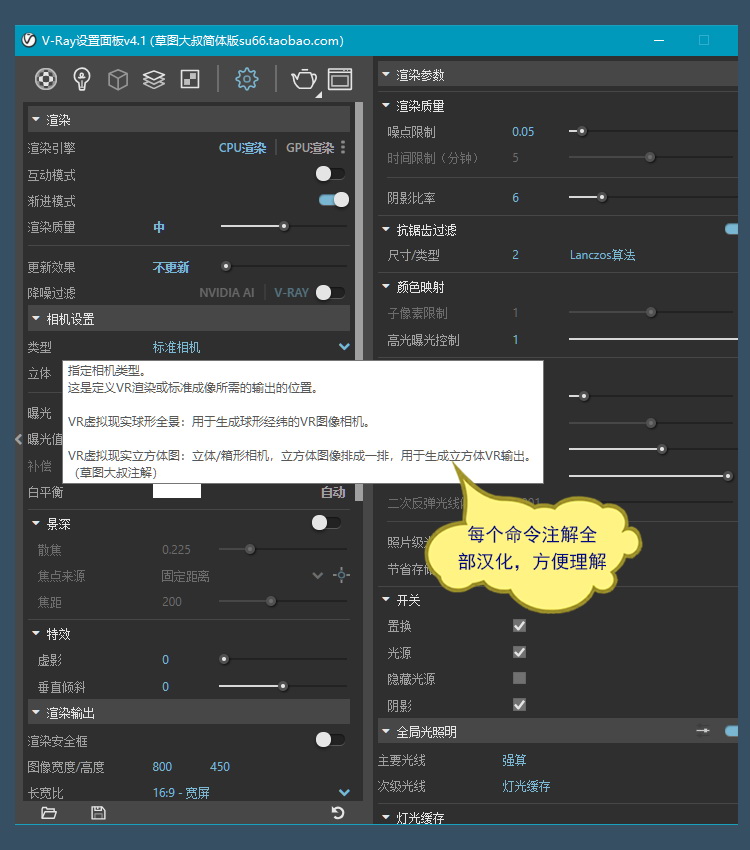The height and width of the screenshot is (850, 750).
Task: Click 强算 primary rays option
Action: (x=514, y=760)
